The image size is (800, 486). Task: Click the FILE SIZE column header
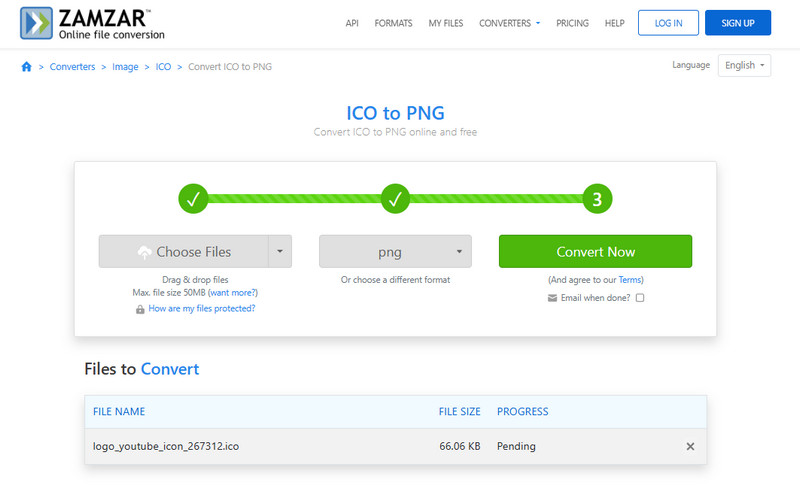point(460,412)
